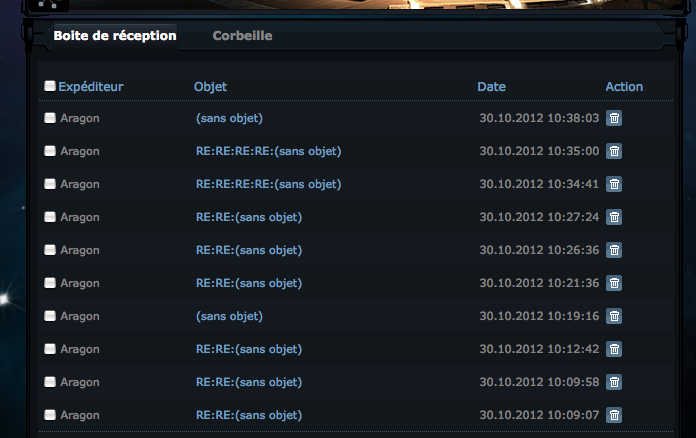Delete the message received at 10:34:41
Viewport: 696px width, 438px height.
(614, 184)
